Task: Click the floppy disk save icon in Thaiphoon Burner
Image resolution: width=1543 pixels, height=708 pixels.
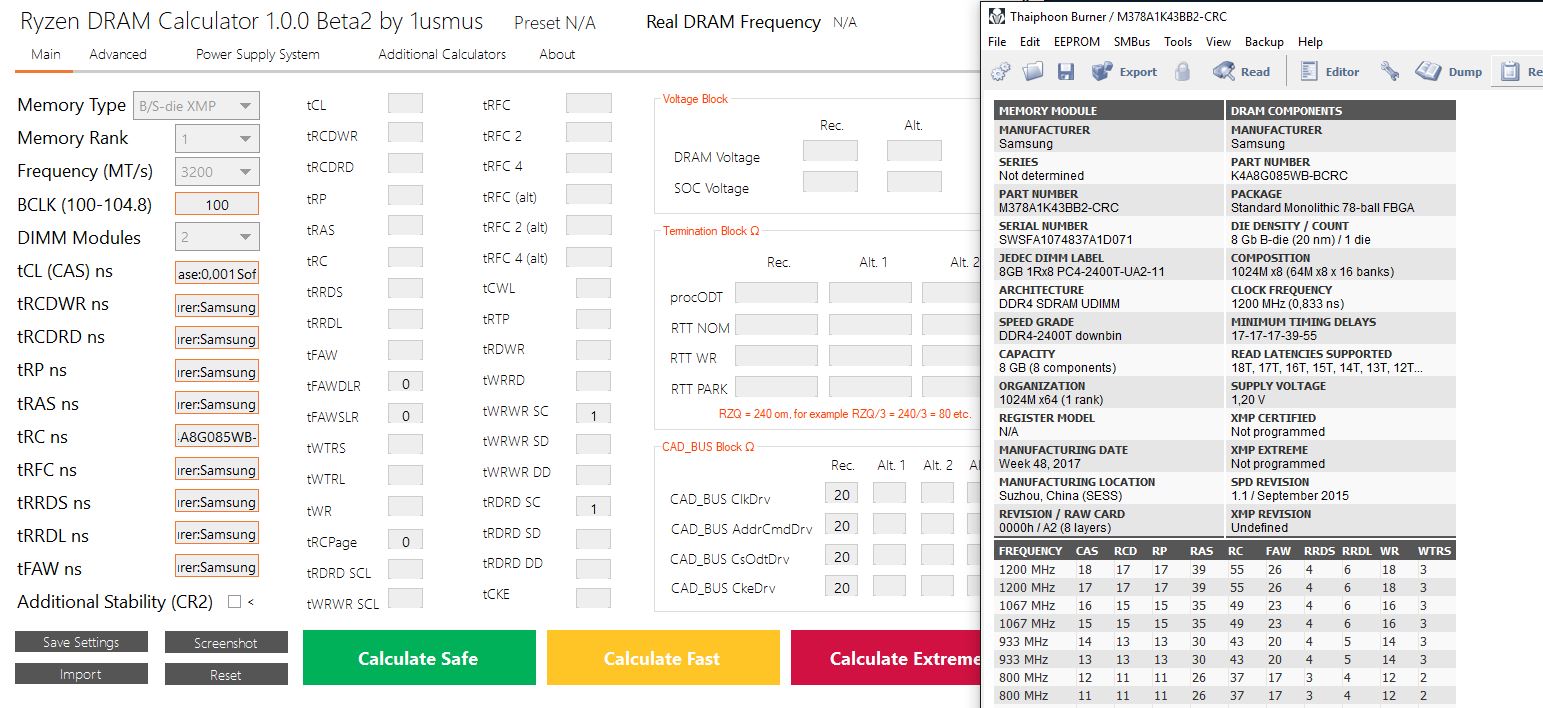Action: coord(1065,71)
